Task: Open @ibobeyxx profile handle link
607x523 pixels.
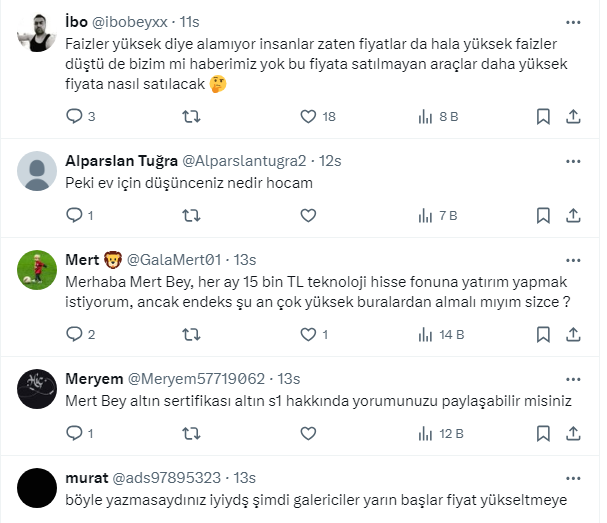Action: pos(131,21)
